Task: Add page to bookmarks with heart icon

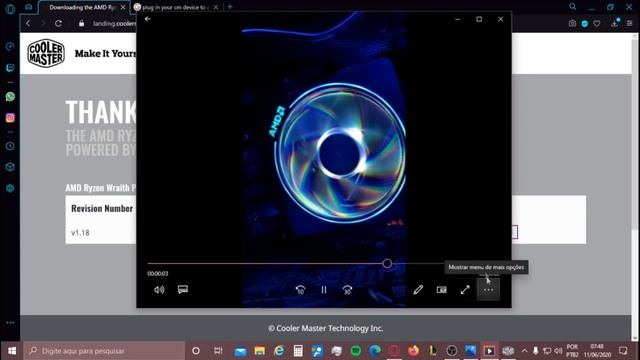Action: coord(597,24)
